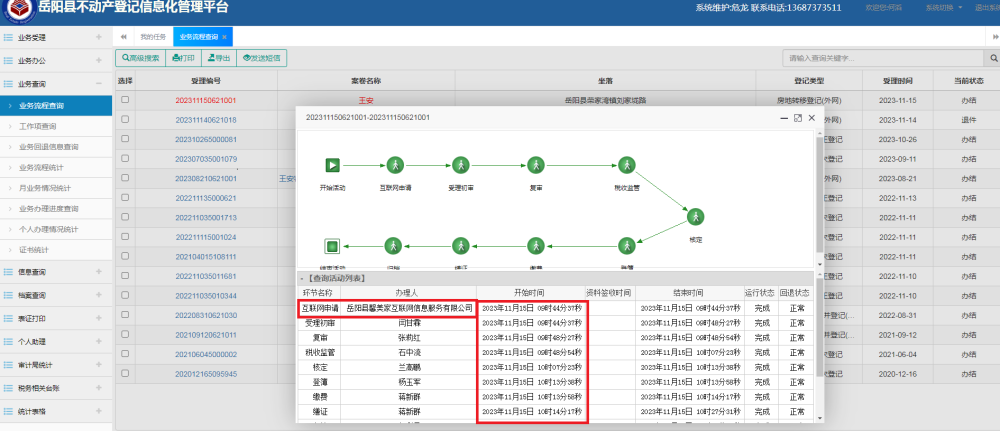Screen dimensions: 1000x431
Task: Click the 受理初审 workflow node icon
Action: [x=459, y=165]
